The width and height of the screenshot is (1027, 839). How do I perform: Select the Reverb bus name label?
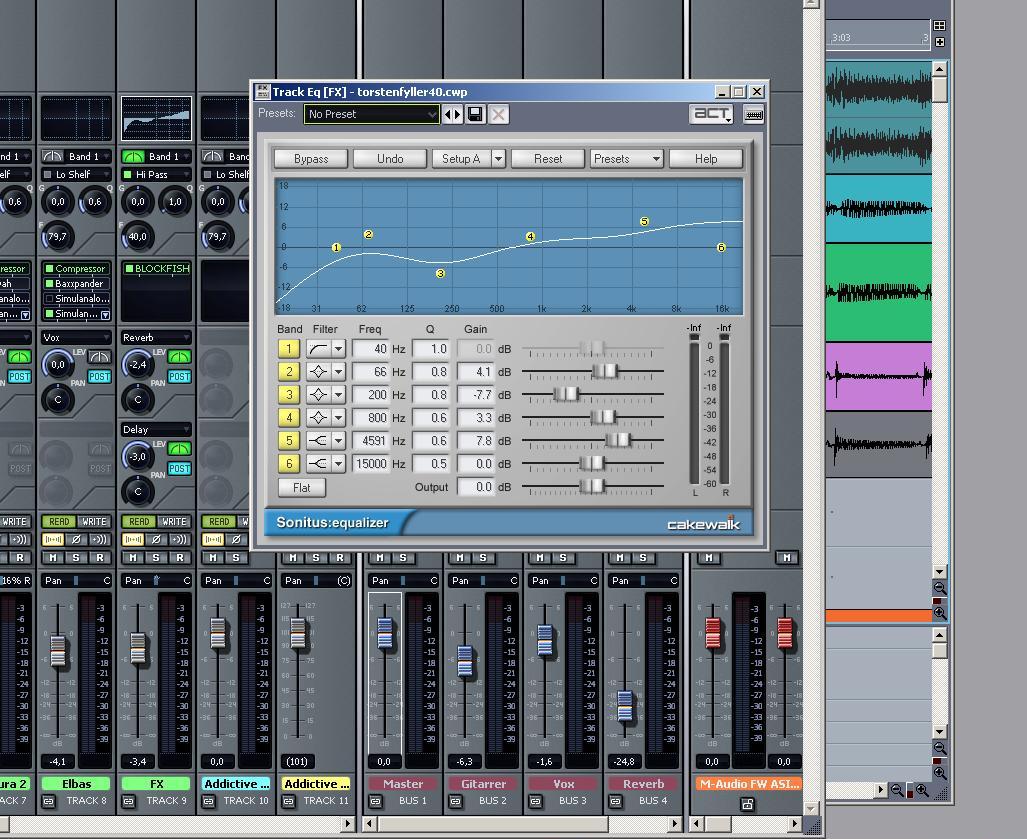coord(643,783)
